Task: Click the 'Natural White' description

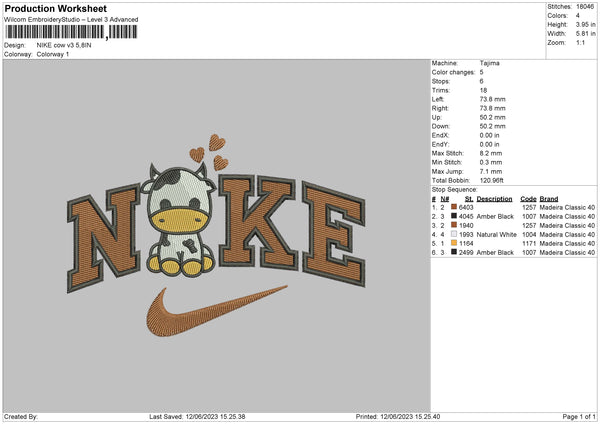Action: tap(497, 235)
